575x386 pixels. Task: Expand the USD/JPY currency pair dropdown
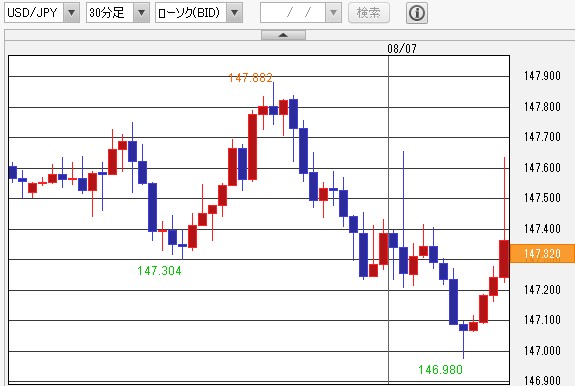pos(72,13)
